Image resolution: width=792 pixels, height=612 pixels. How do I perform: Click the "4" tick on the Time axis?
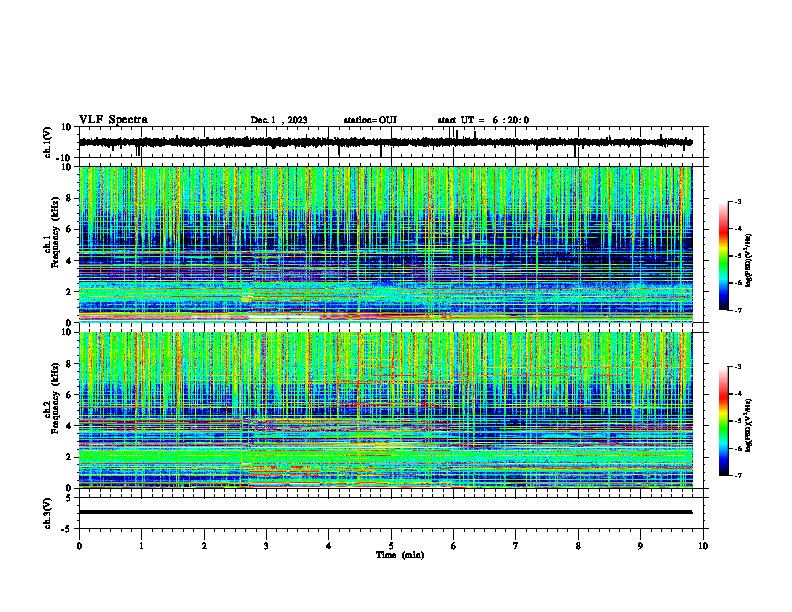point(328,546)
